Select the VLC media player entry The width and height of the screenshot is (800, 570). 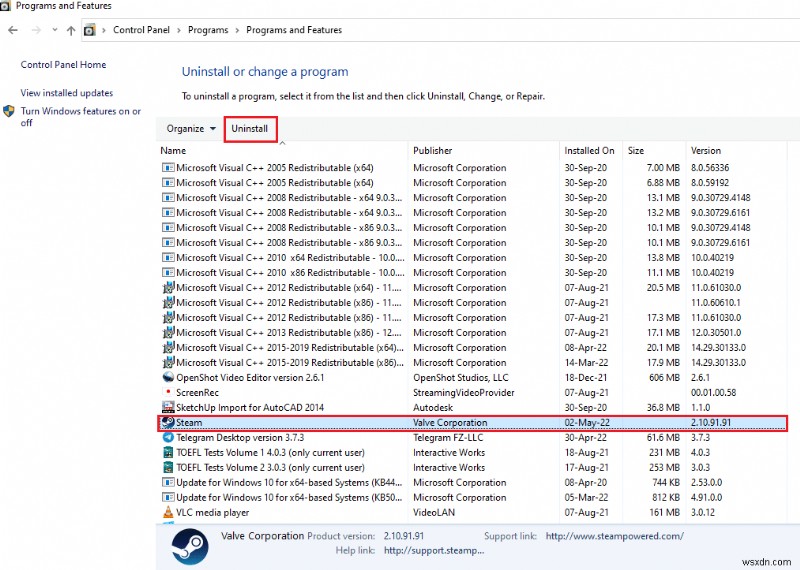click(213, 513)
